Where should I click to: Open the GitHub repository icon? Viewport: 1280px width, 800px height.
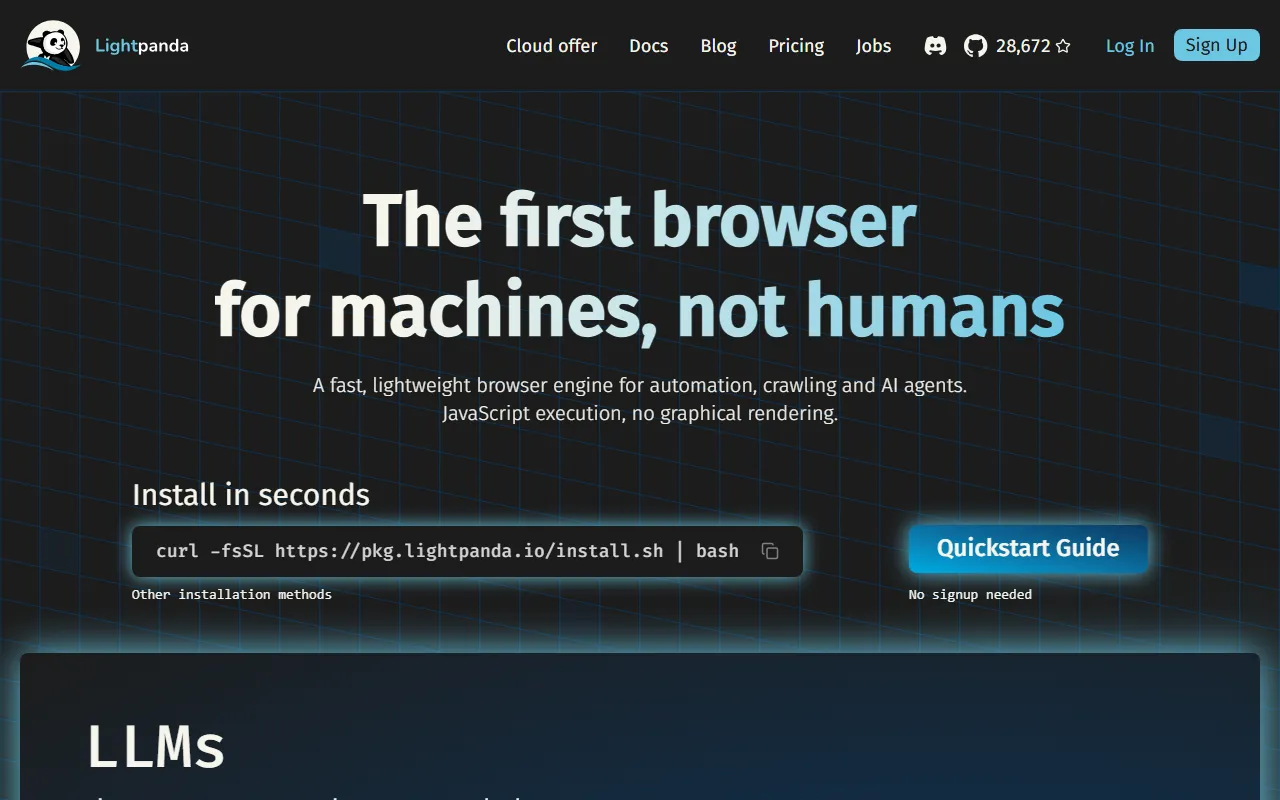coord(975,46)
